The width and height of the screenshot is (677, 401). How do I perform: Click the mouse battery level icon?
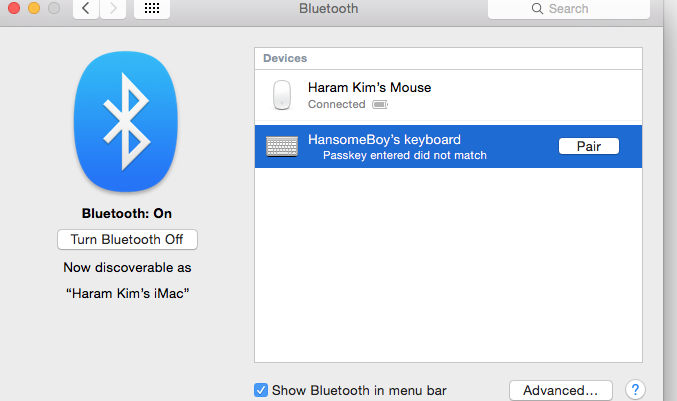point(380,104)
